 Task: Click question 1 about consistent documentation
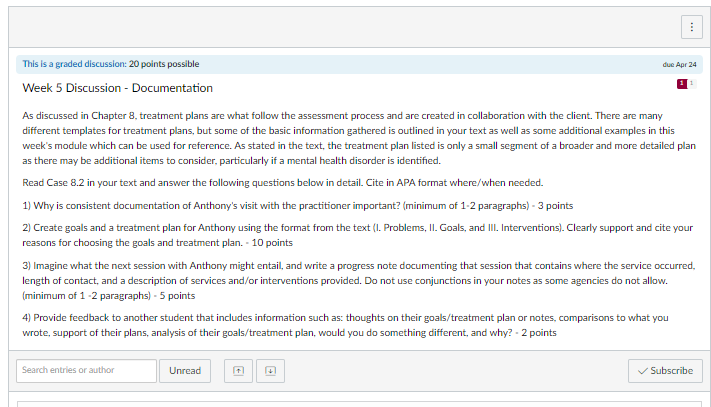click(x=297, y=205)
